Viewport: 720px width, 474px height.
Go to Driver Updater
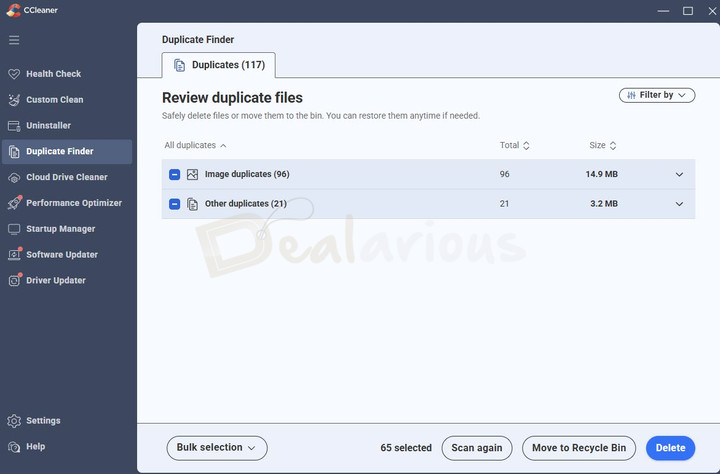point(67,280)
